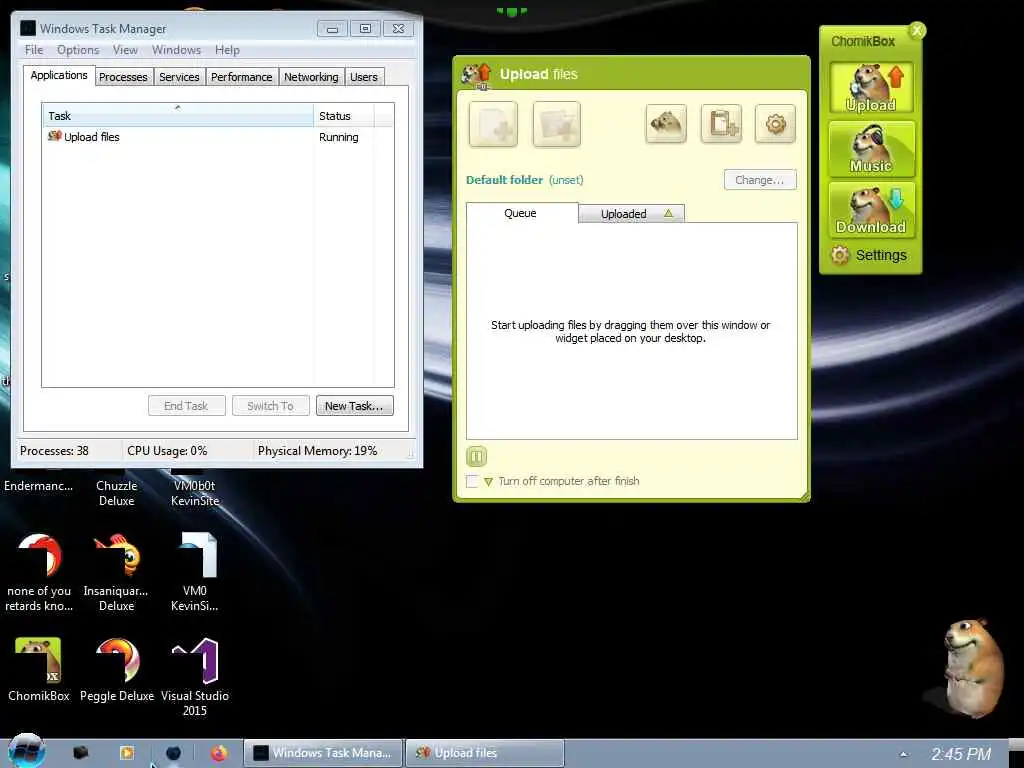Sort by the Task column header
The width and height of the screenshot is (1024, 768).
tap(178, 116)
